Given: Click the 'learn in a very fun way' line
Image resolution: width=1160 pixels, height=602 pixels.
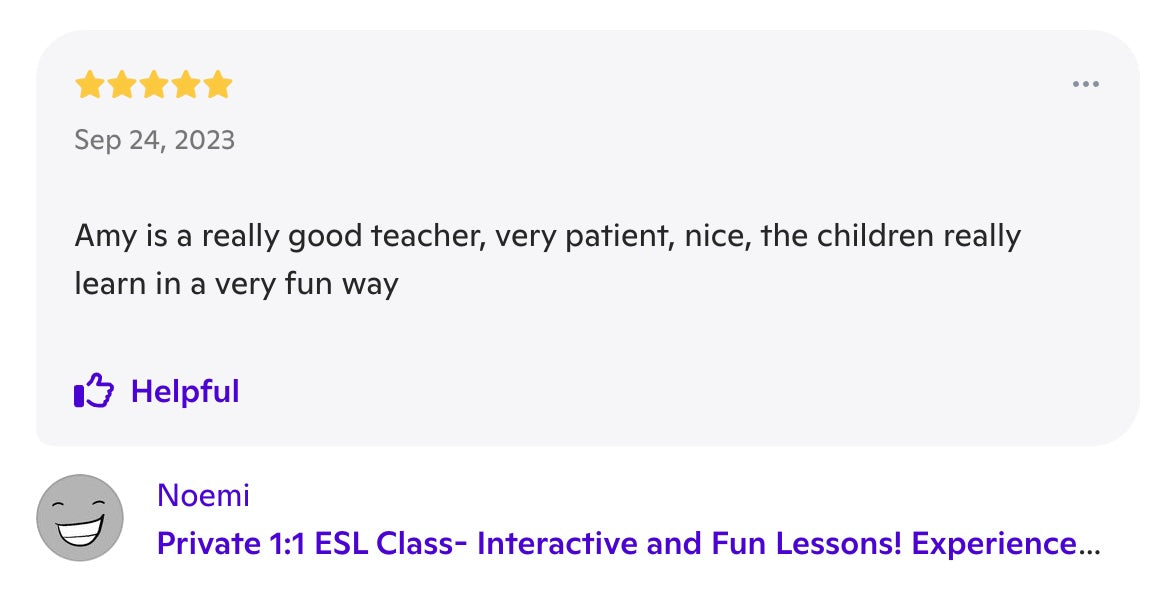Looking at the screenshot, I should (236, 284).
